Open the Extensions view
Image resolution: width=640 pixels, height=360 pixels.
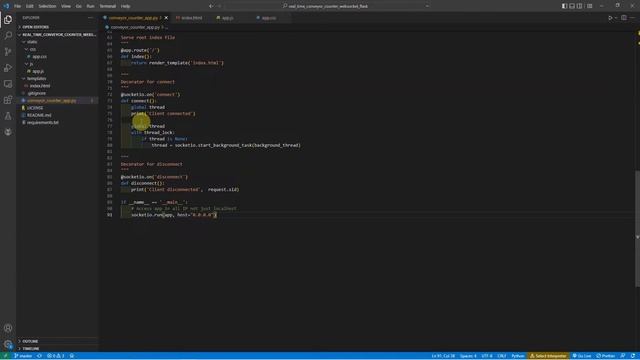(8, 100)
